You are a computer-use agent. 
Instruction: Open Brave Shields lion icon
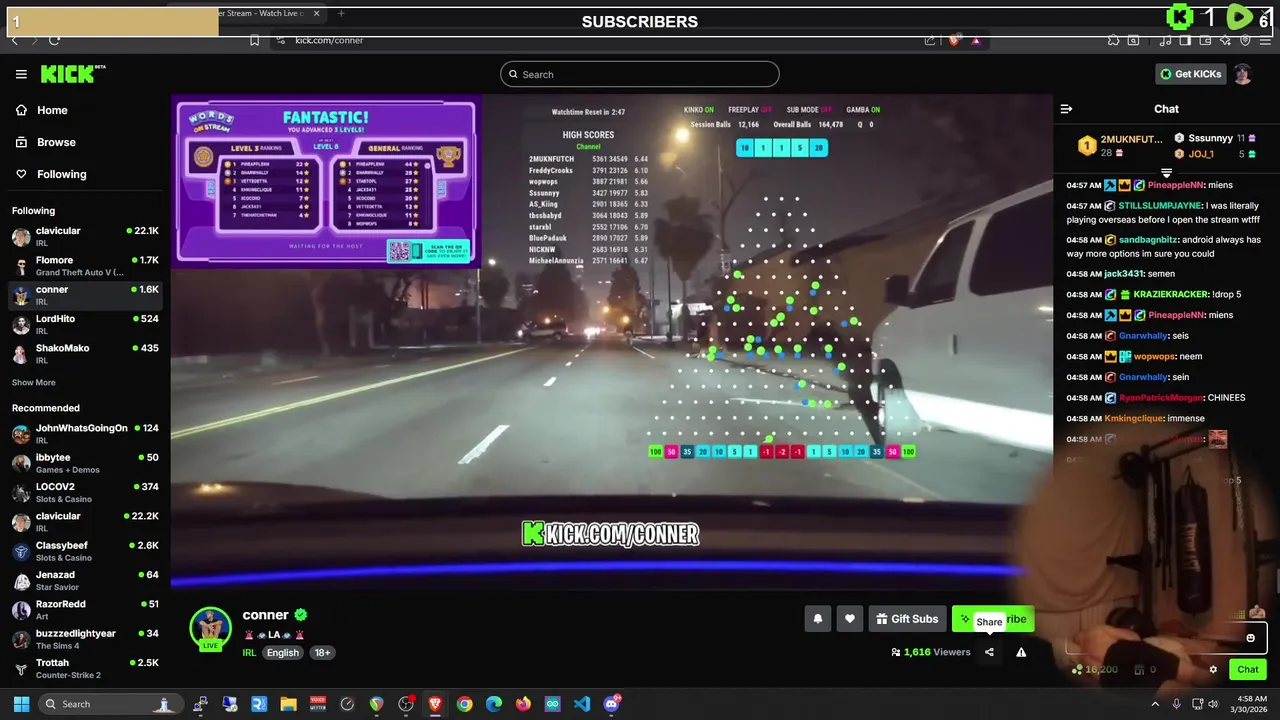954,40
